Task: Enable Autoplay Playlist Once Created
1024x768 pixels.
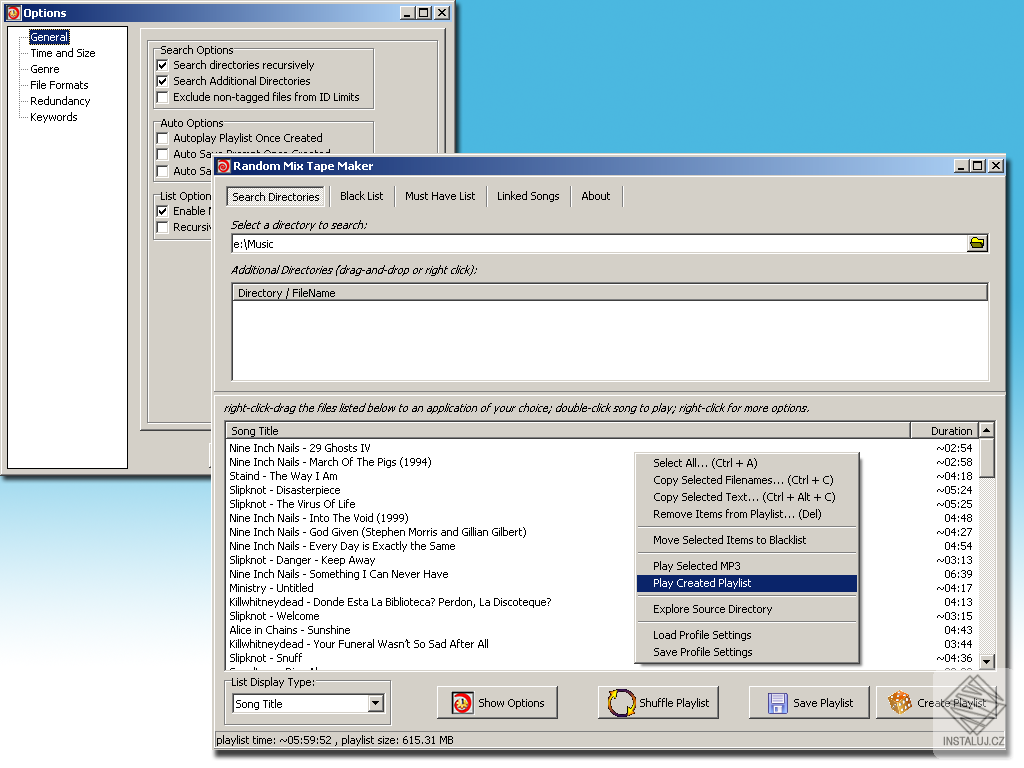Action: 163,138
